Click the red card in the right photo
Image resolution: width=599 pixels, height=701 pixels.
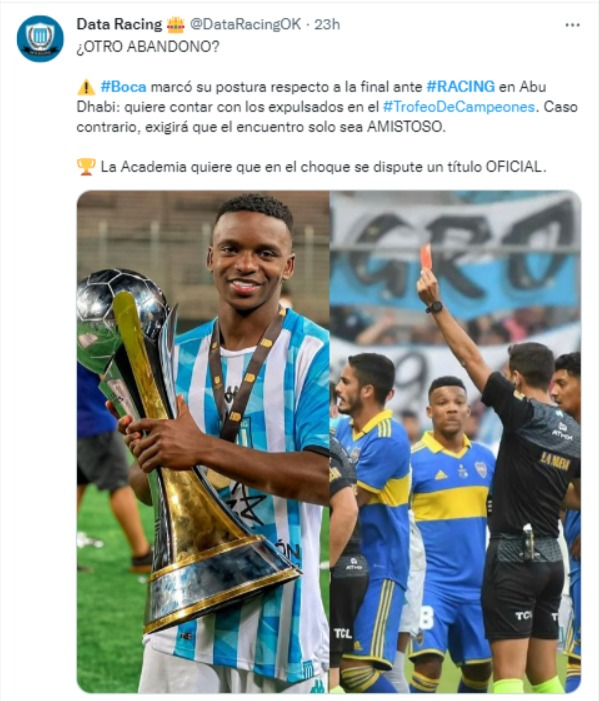pyautogui.click(x=426, y=257)
